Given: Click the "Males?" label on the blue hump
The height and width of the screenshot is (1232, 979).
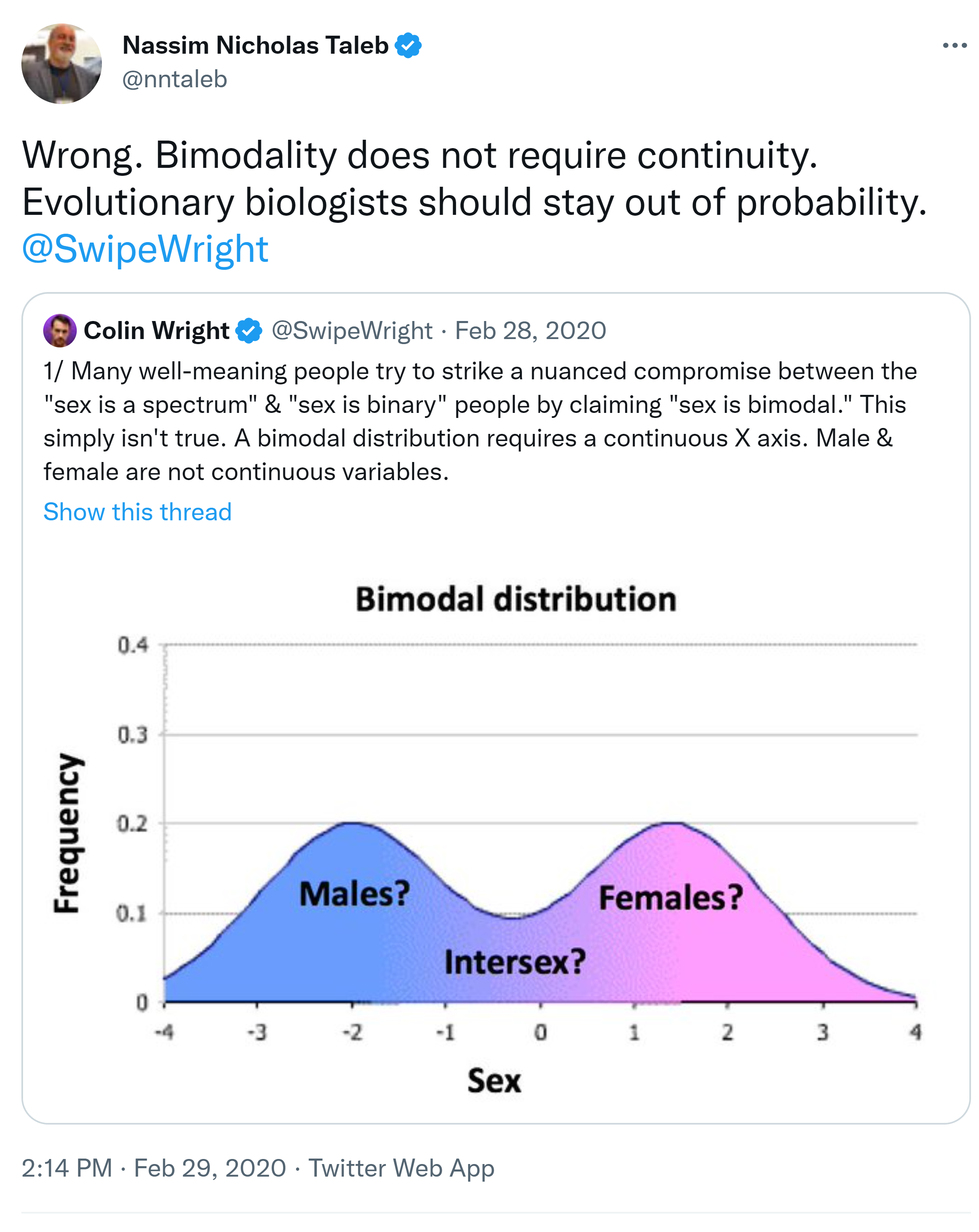Looking at the screenshot, I should [x=354, y=894].
